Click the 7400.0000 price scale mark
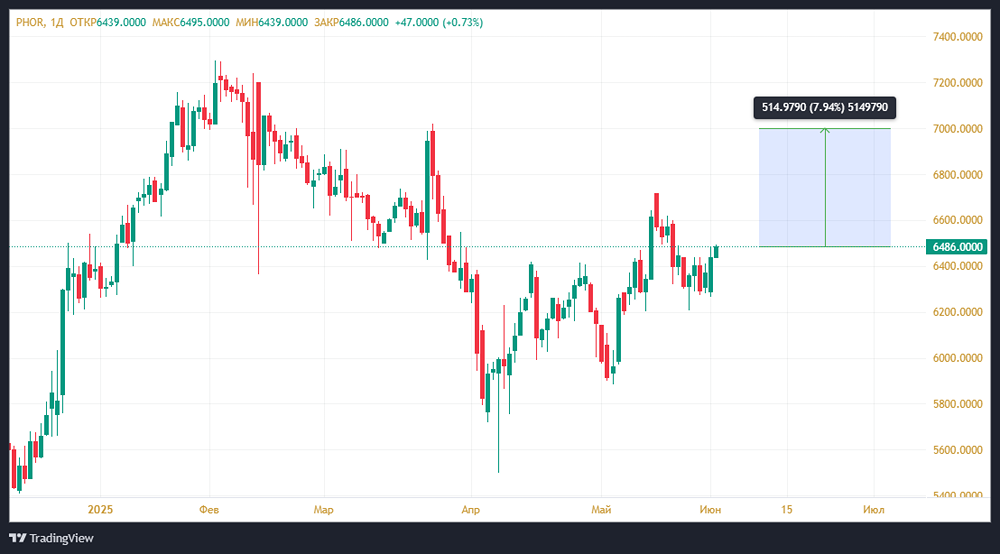Viewport: 1000px width, 554px height. [957, 37]
